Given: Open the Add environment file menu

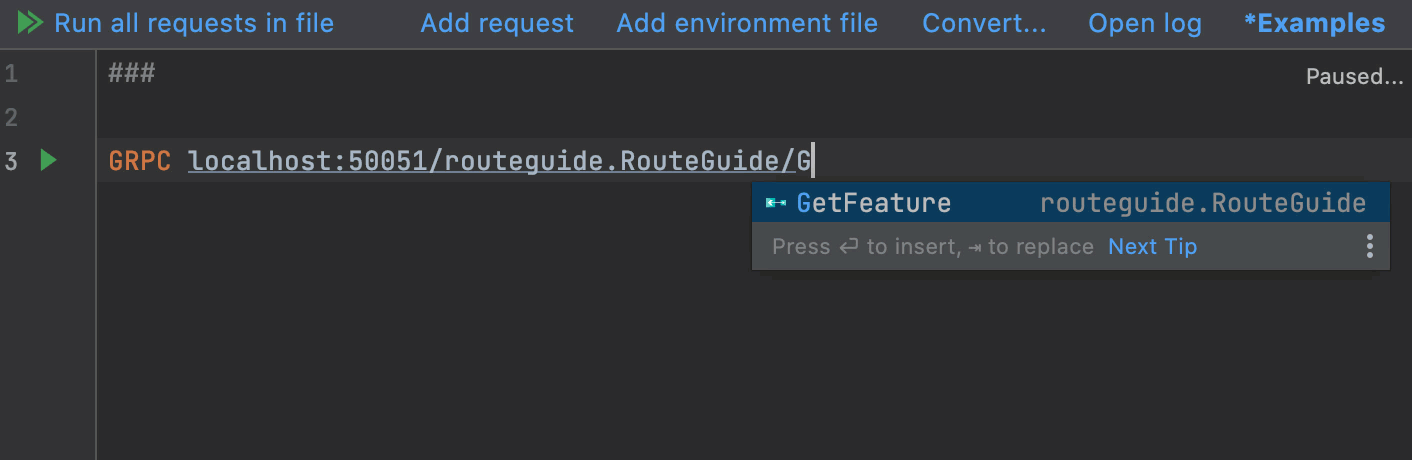Looking at the screenshot, I should (x=747, y=23).
